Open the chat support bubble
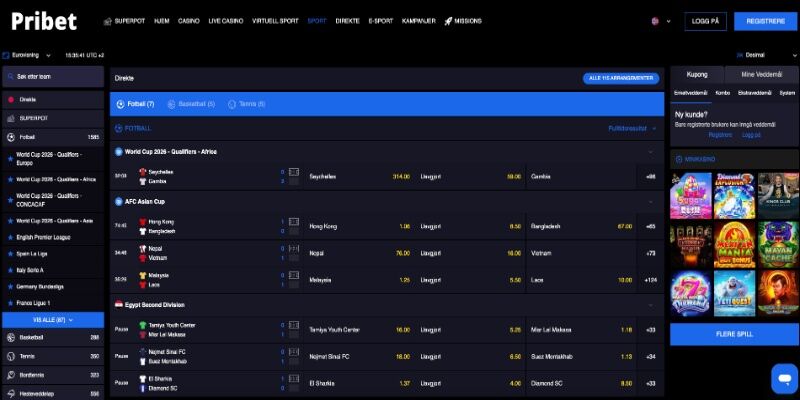Viewport: 800px width, 400px height. pos(783,378)
